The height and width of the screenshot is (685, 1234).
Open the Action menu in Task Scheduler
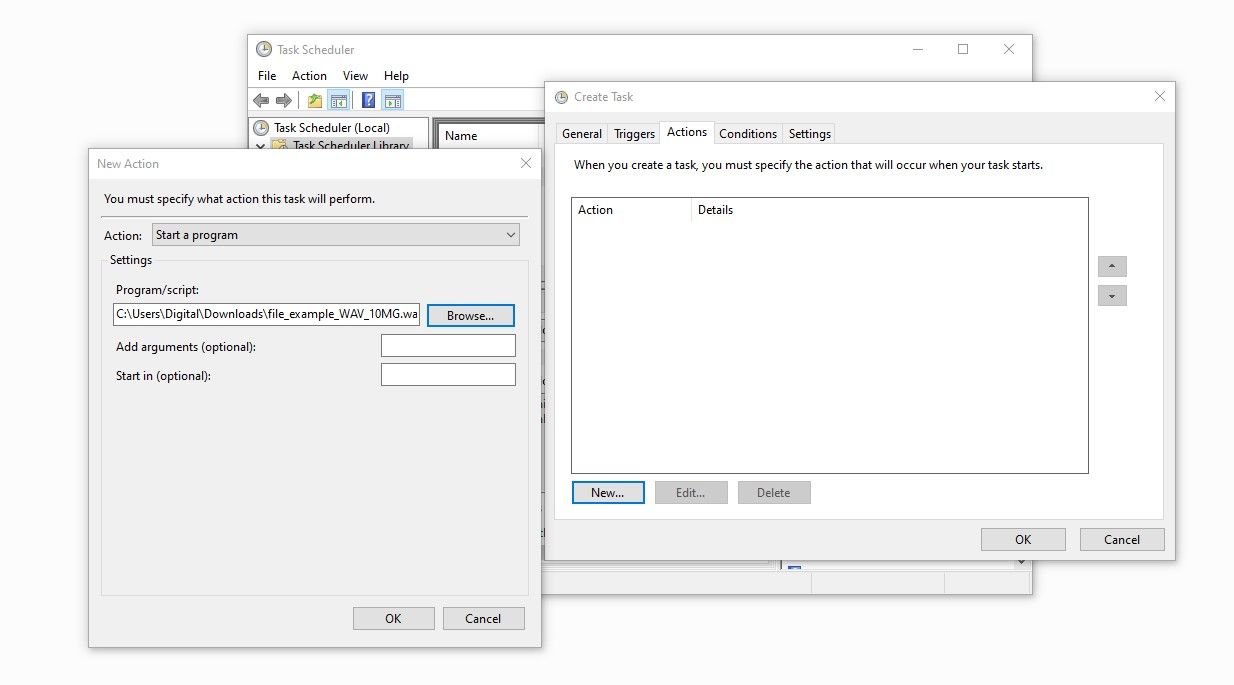tap(309, 76)
